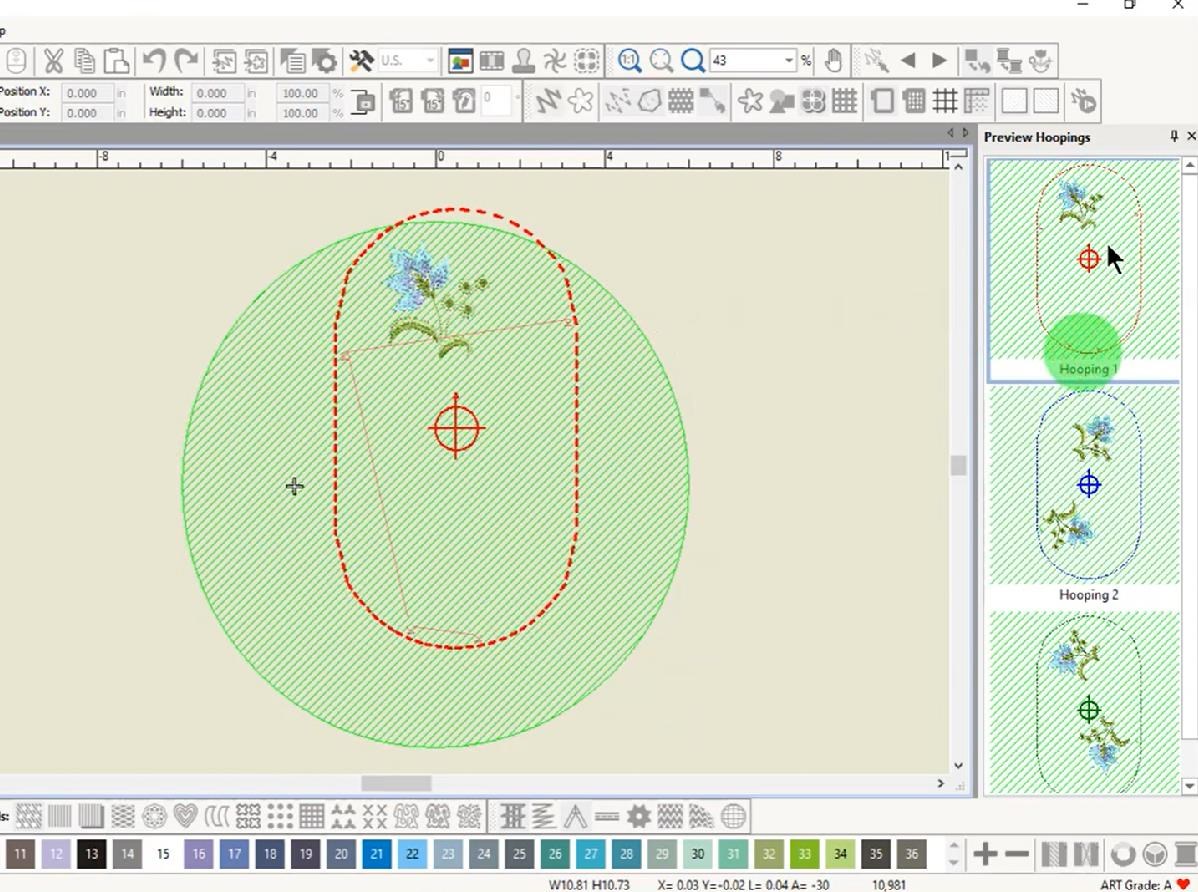The height and width of the screenshot is (892, 1198).
Task: Toggle the Preview Hoopings panel pin
Action: tap(1172, 136)
